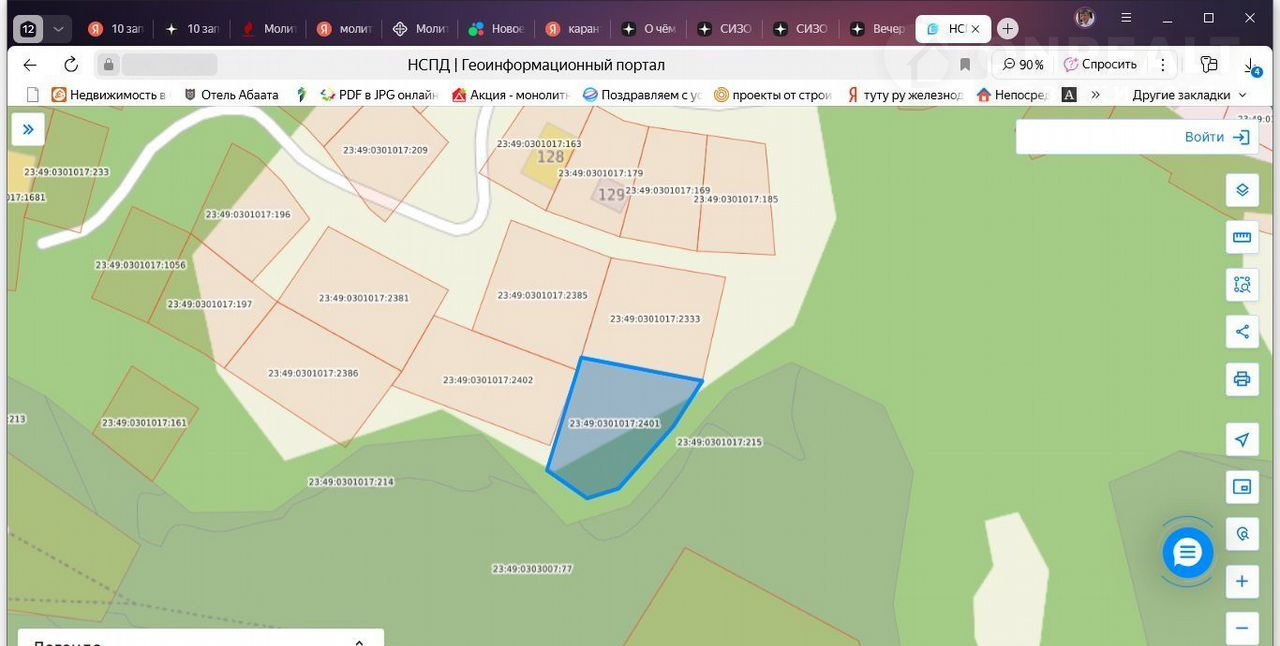Open the Другие закладки bookmarks dropdown

1189,95
